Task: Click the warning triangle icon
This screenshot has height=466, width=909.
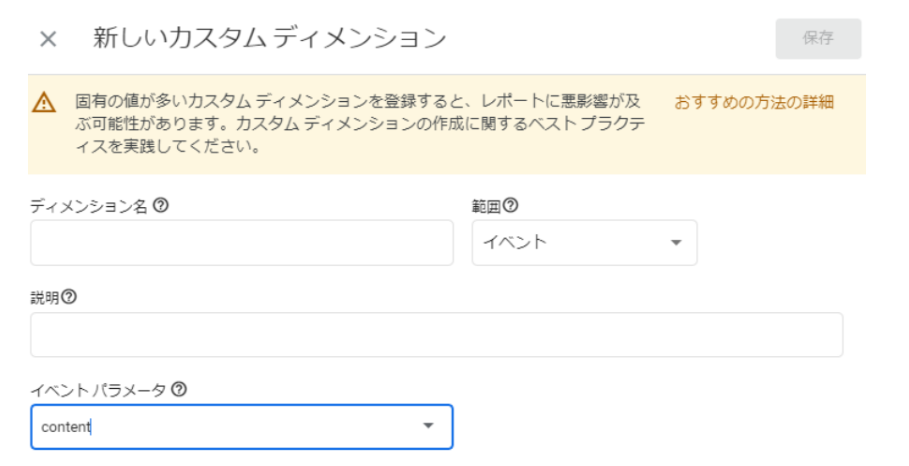Action: [x=44, y=102]
